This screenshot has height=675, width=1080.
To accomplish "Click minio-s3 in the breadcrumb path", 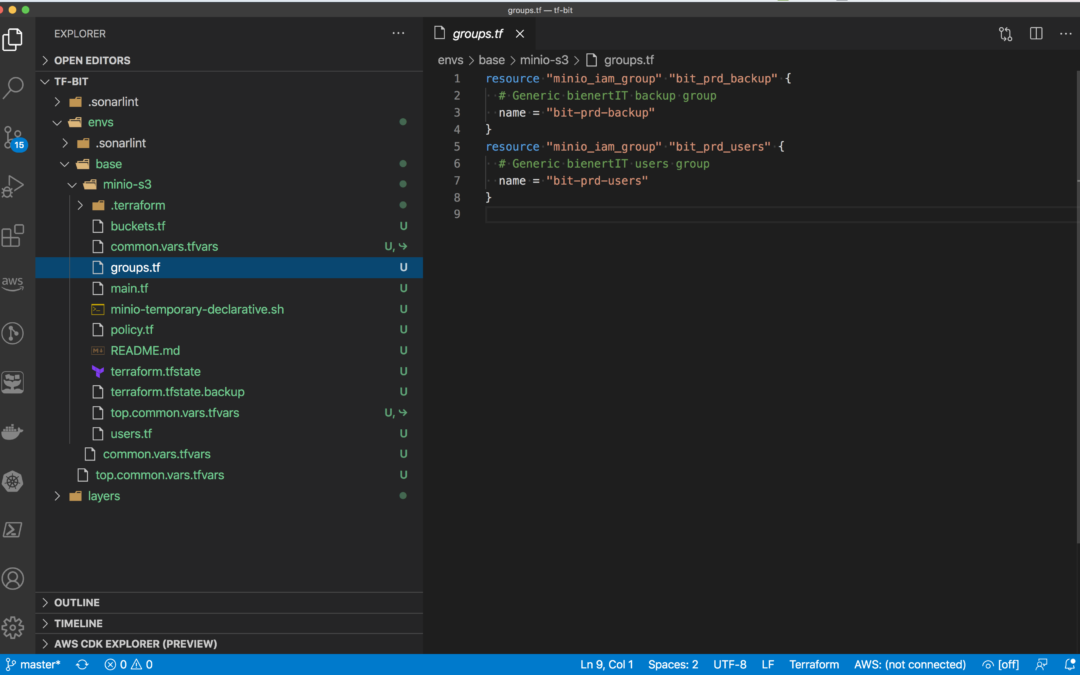I will point(544,60).
